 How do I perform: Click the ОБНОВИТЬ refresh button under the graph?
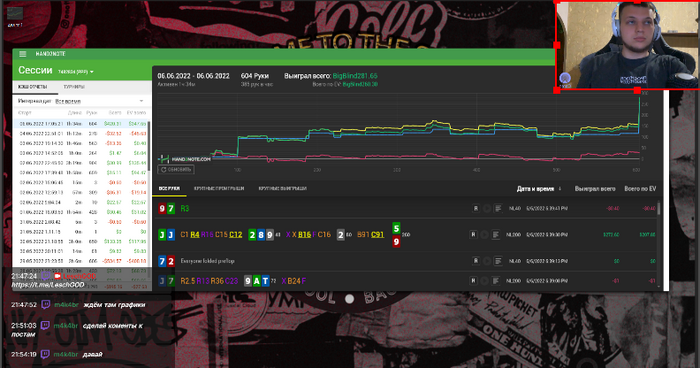pyautogui.click(x=176, y=170)
